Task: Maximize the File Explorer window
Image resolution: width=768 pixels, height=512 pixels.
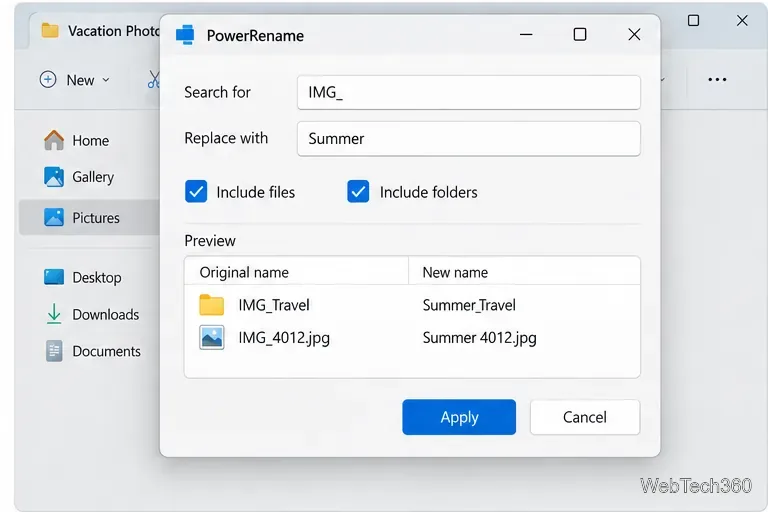Action: coord(693,21)
